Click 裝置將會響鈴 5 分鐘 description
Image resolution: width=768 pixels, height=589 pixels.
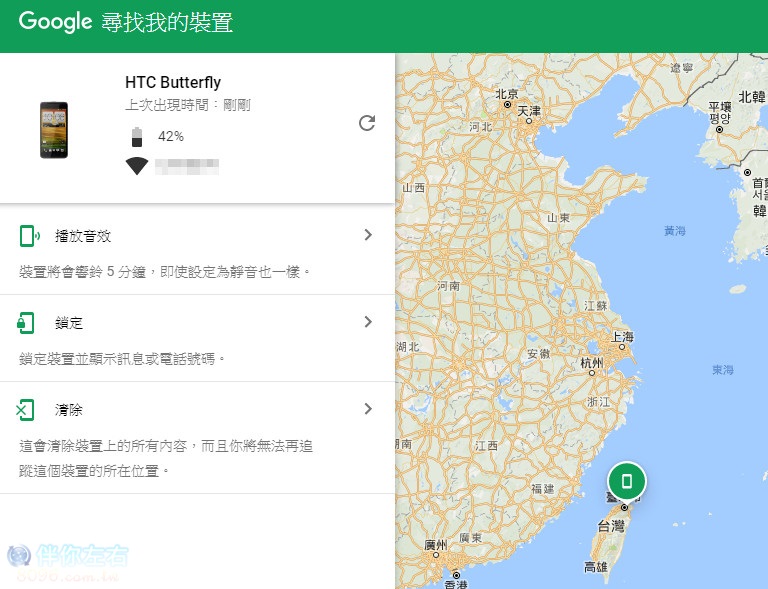tap(165, 272)
